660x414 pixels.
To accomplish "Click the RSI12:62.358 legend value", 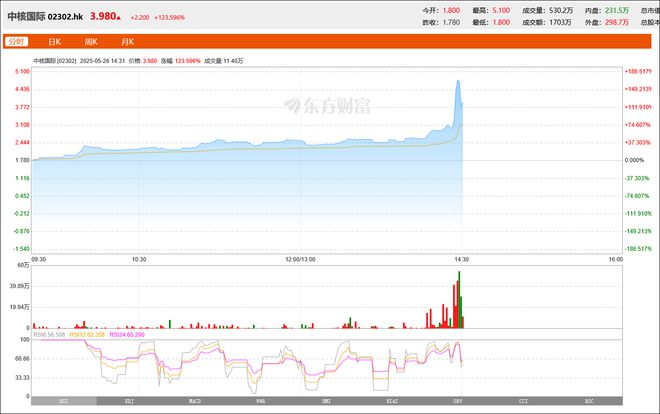I will pos(87,334).
